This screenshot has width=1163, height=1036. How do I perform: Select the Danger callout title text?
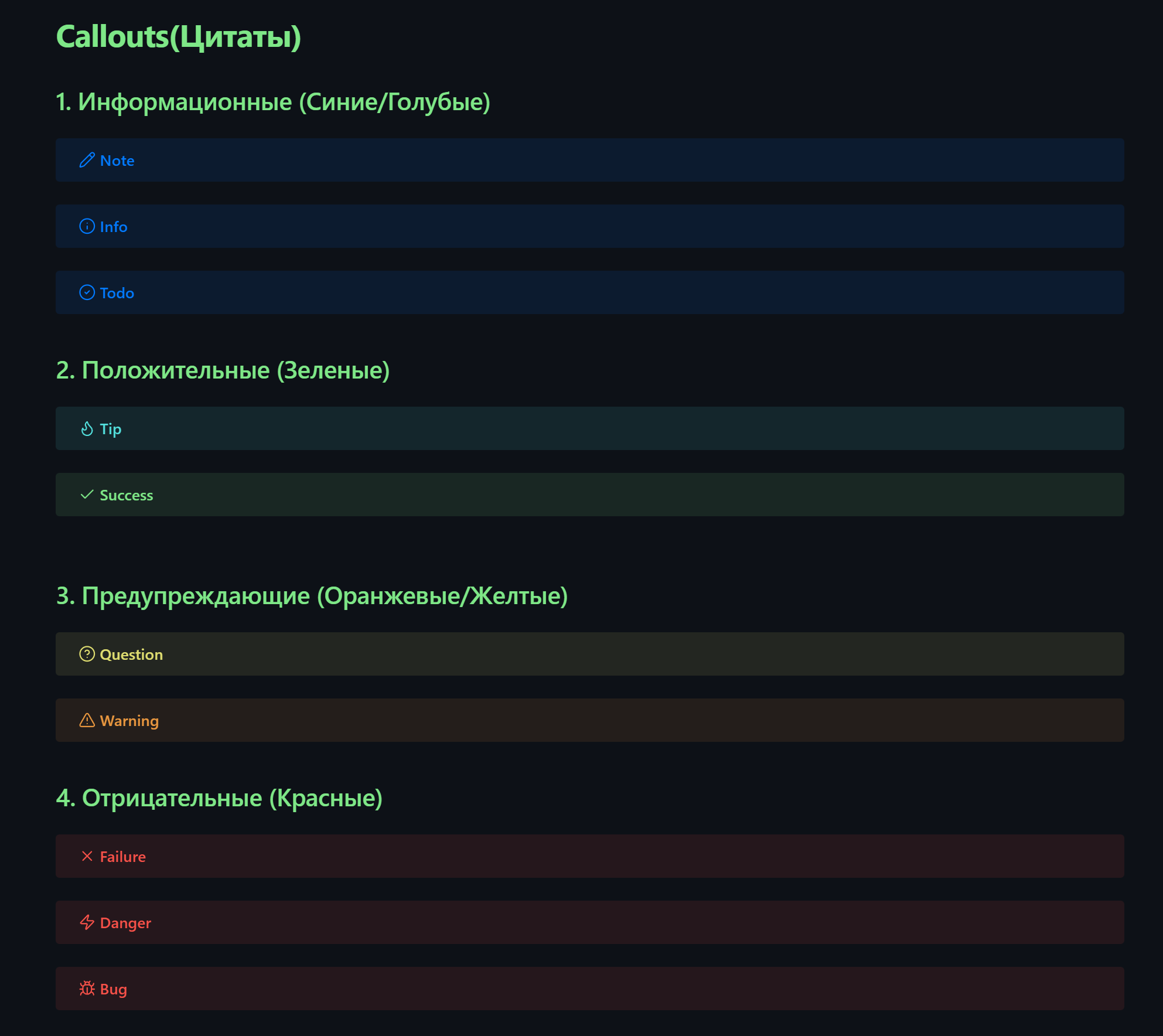click(x=125, y=923)
